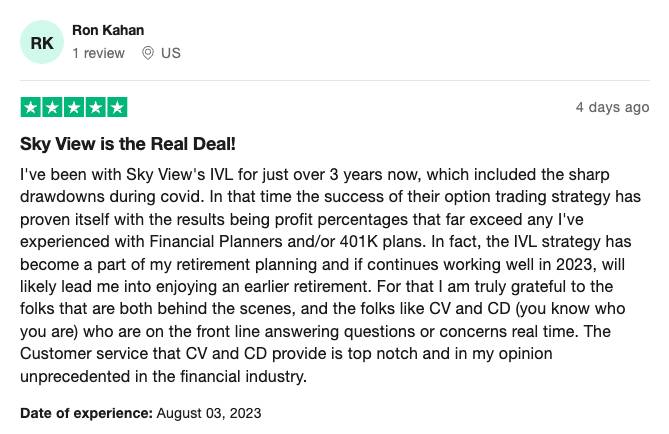Click the review line starting 'drawdowns during covid'
This screenshot has width=669, height=434.
tap(330, 197)
